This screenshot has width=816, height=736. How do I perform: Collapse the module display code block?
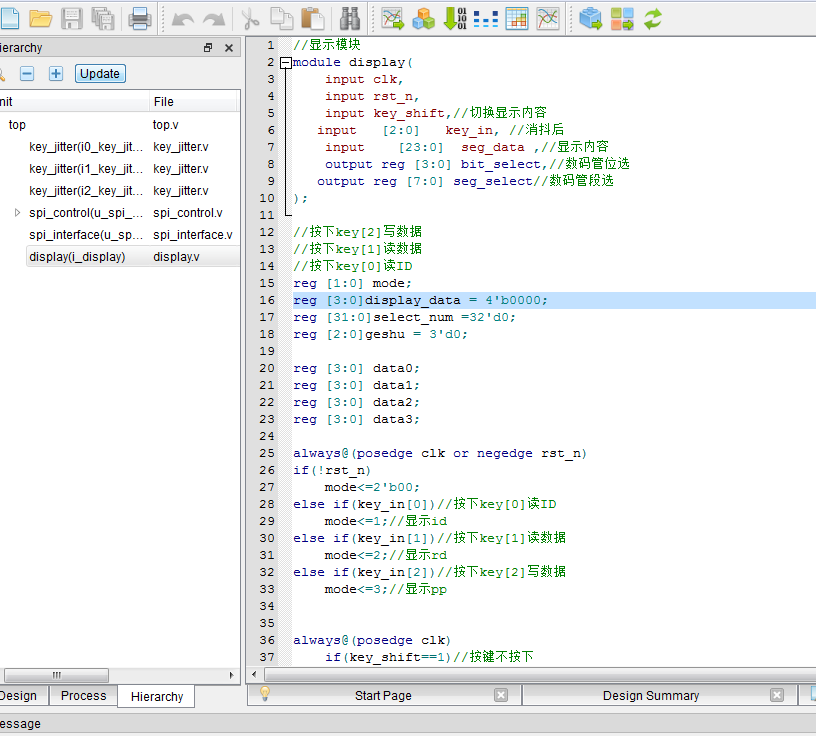click(x=286, y=62)
